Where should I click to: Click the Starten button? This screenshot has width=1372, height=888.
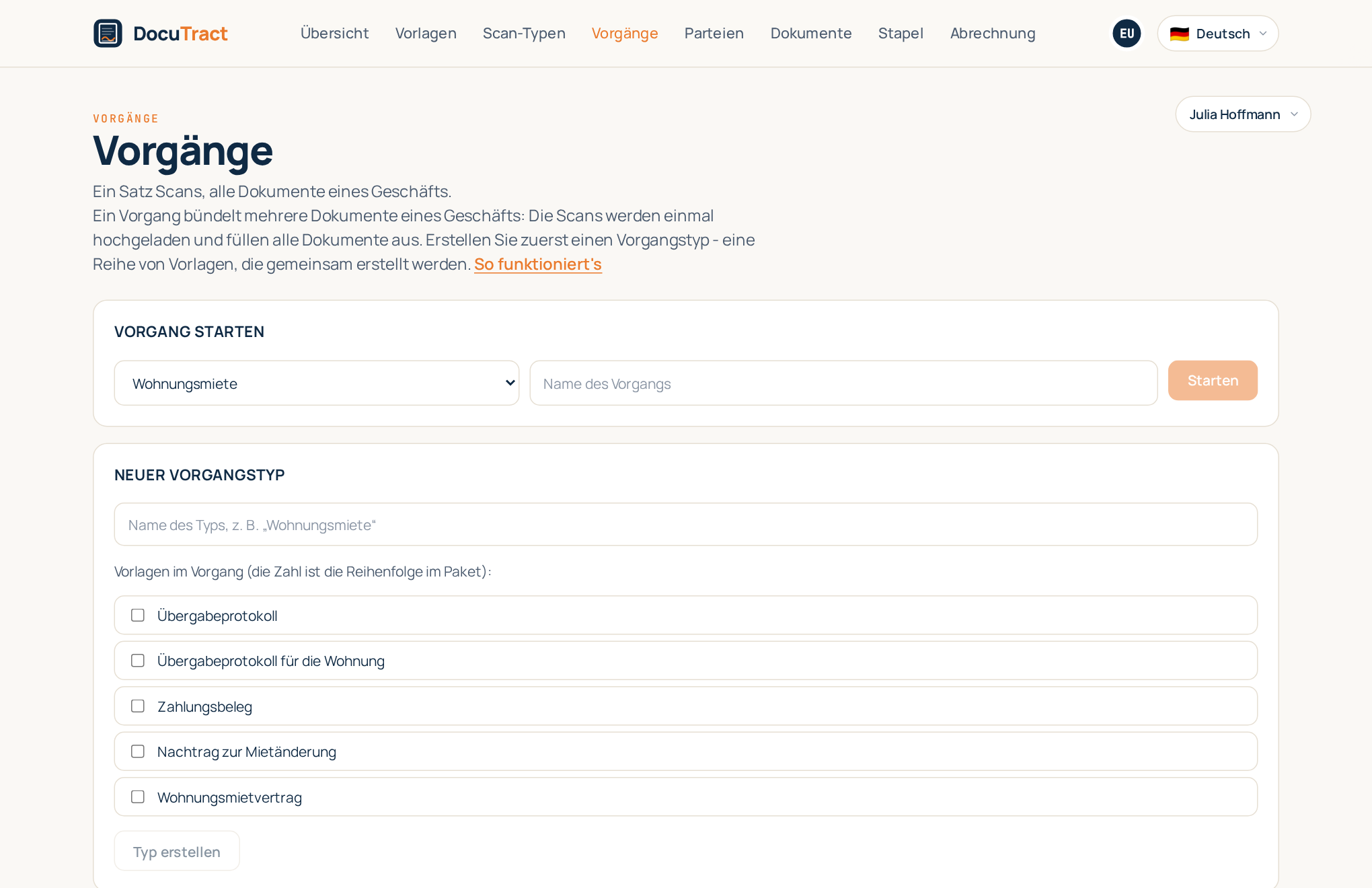[x=1213, y=381]
